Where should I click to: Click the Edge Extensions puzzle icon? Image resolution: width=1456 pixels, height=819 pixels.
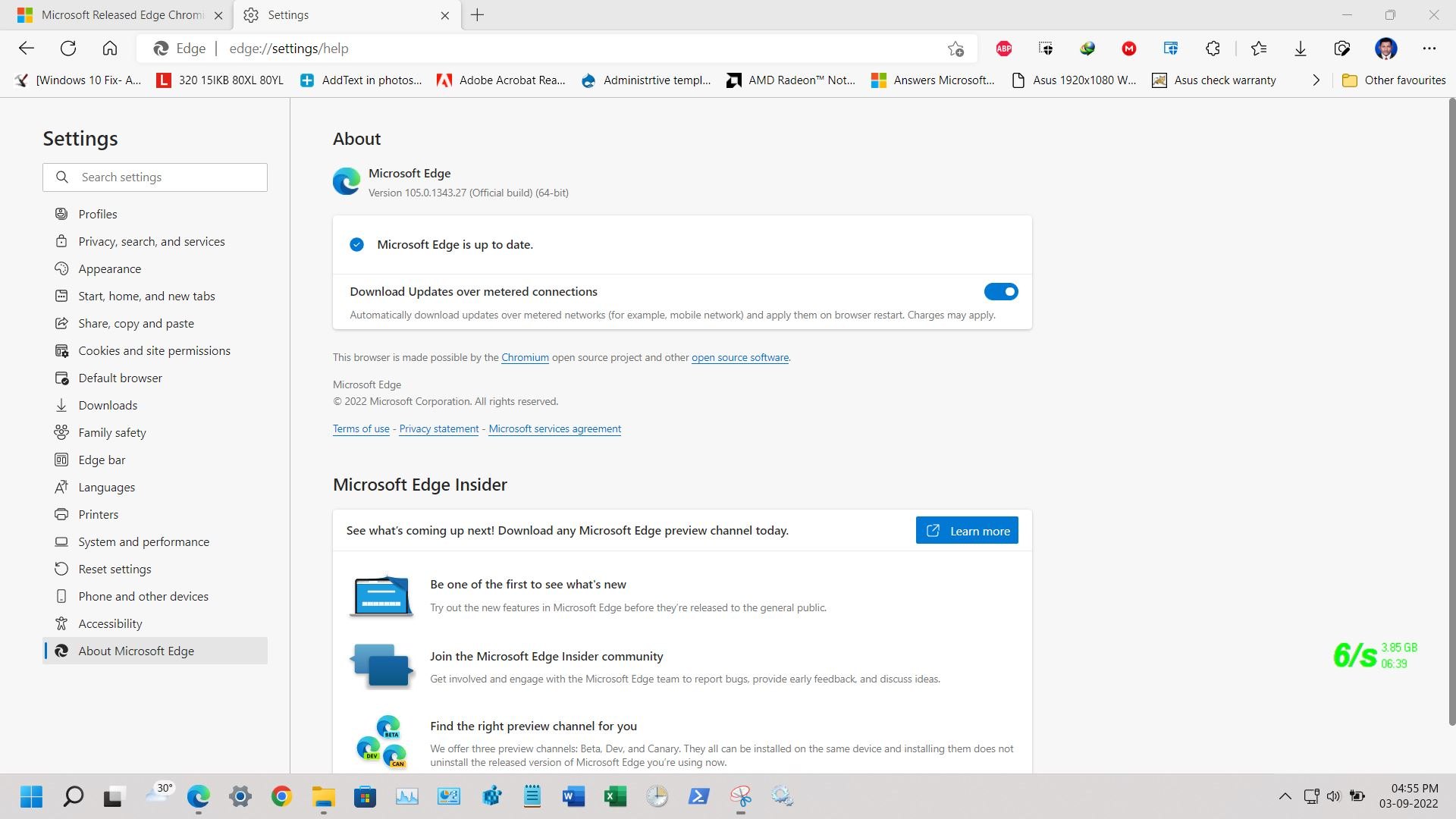click(1213, 49)
